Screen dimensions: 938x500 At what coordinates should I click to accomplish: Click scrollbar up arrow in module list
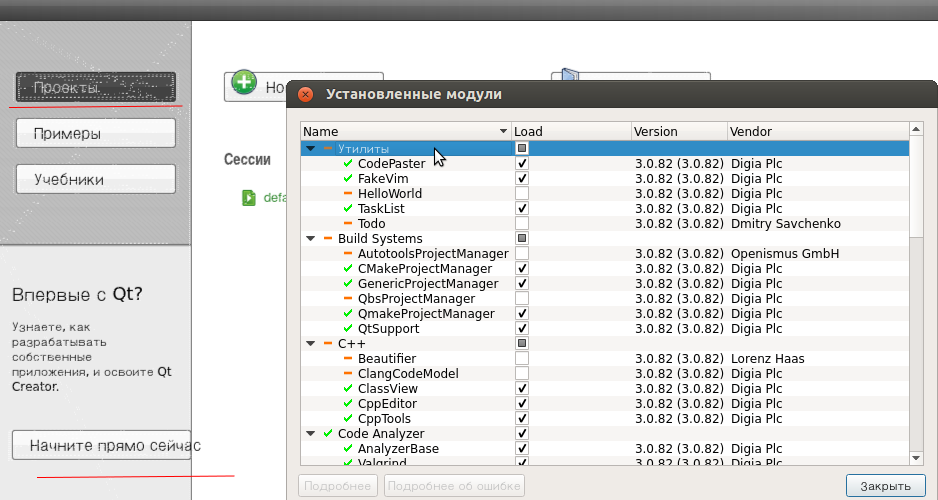click(x=916, y=129)
